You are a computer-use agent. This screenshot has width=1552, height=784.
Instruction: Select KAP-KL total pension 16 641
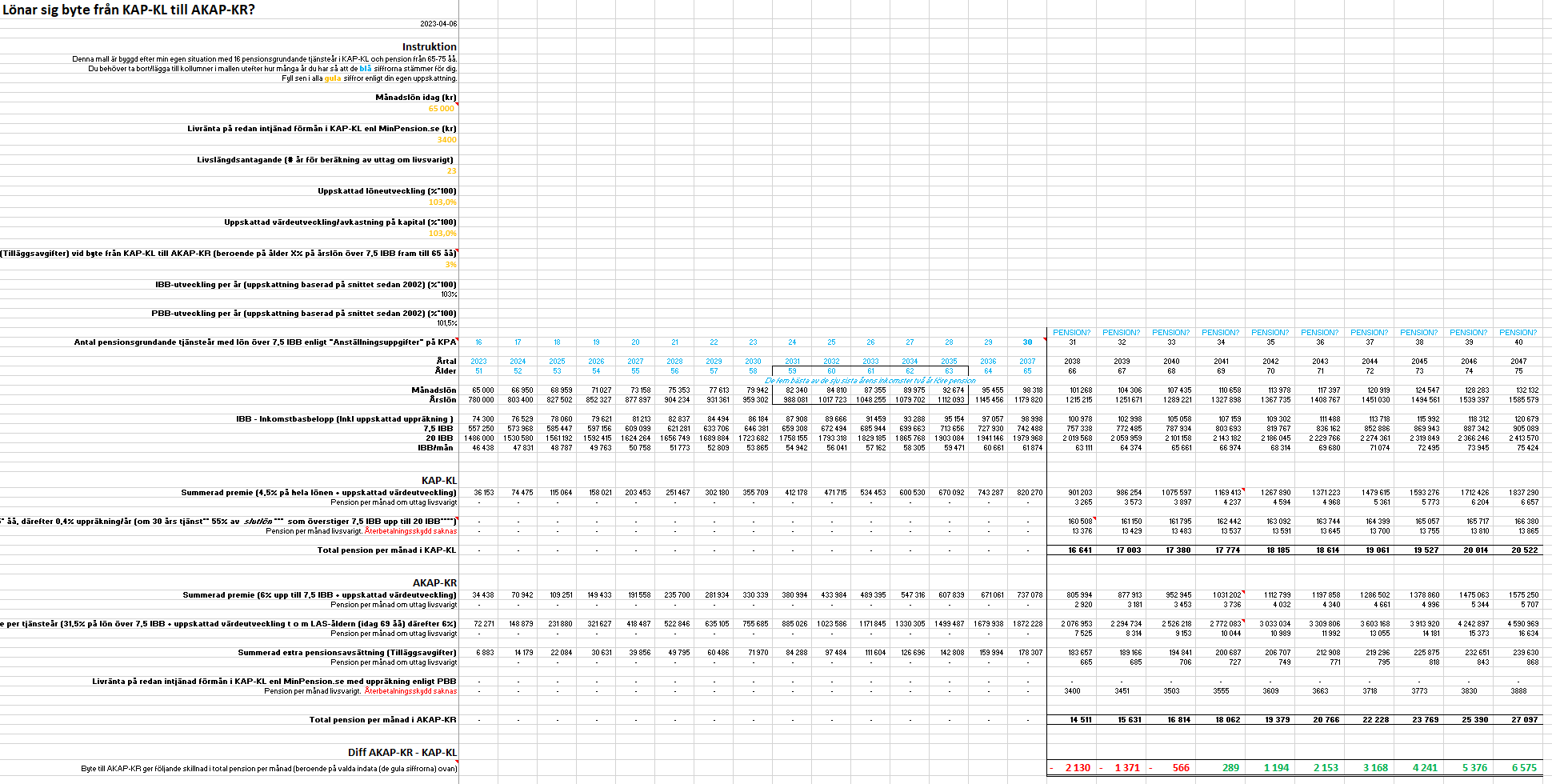pos(1079,550)
